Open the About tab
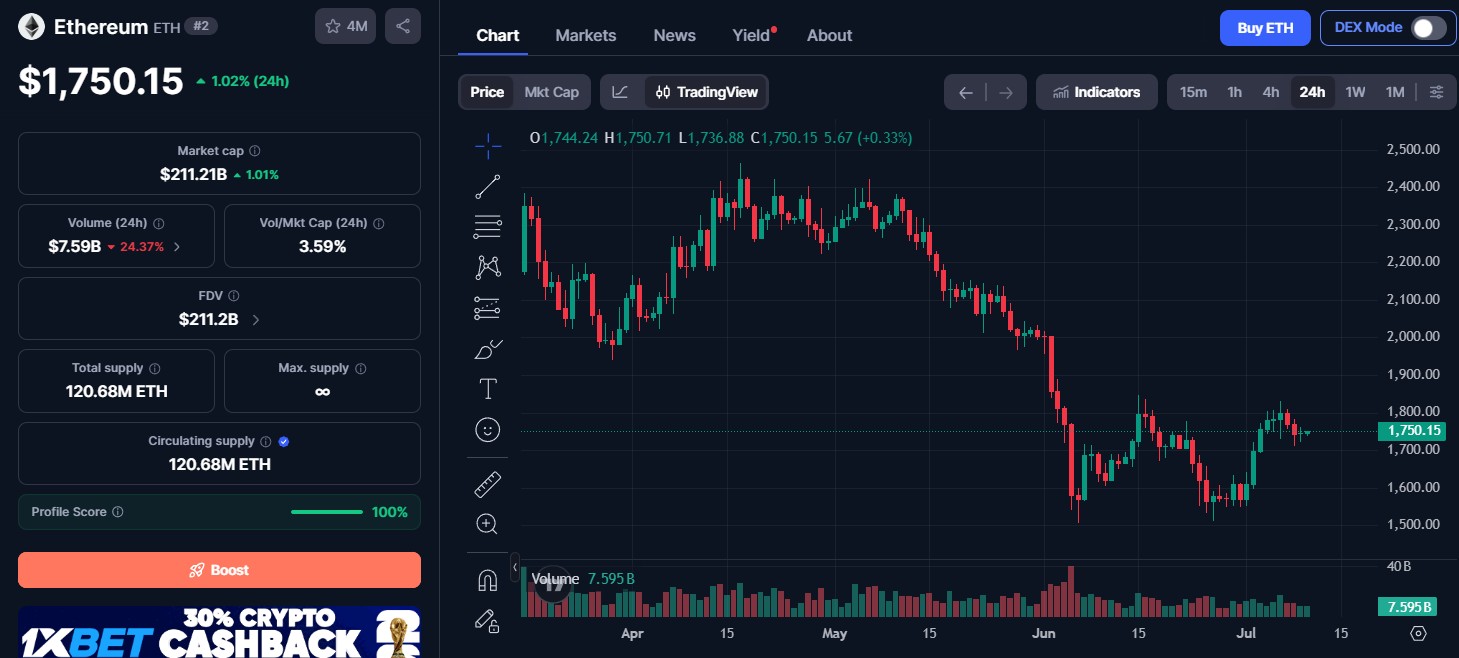The width and height of the screenshot is (1459, 658). click(x=830, y=35)
